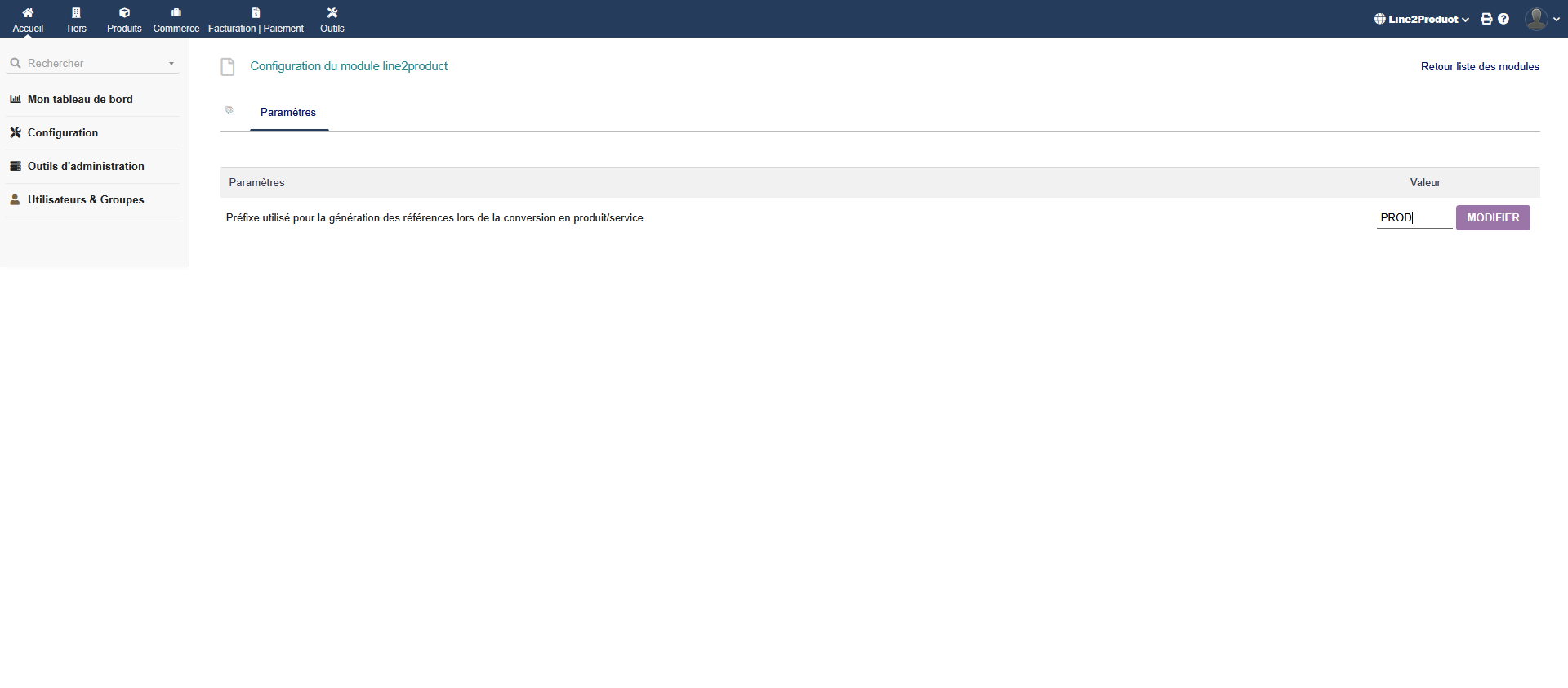Open the Facturation | Paiement icon
The height and width of the screenshot is (688, 1568).
coord(256,13)
